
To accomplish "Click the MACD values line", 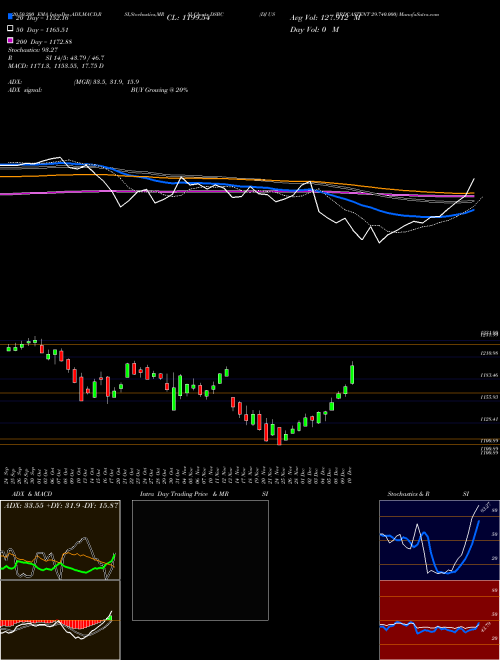I will click(56, 66).
